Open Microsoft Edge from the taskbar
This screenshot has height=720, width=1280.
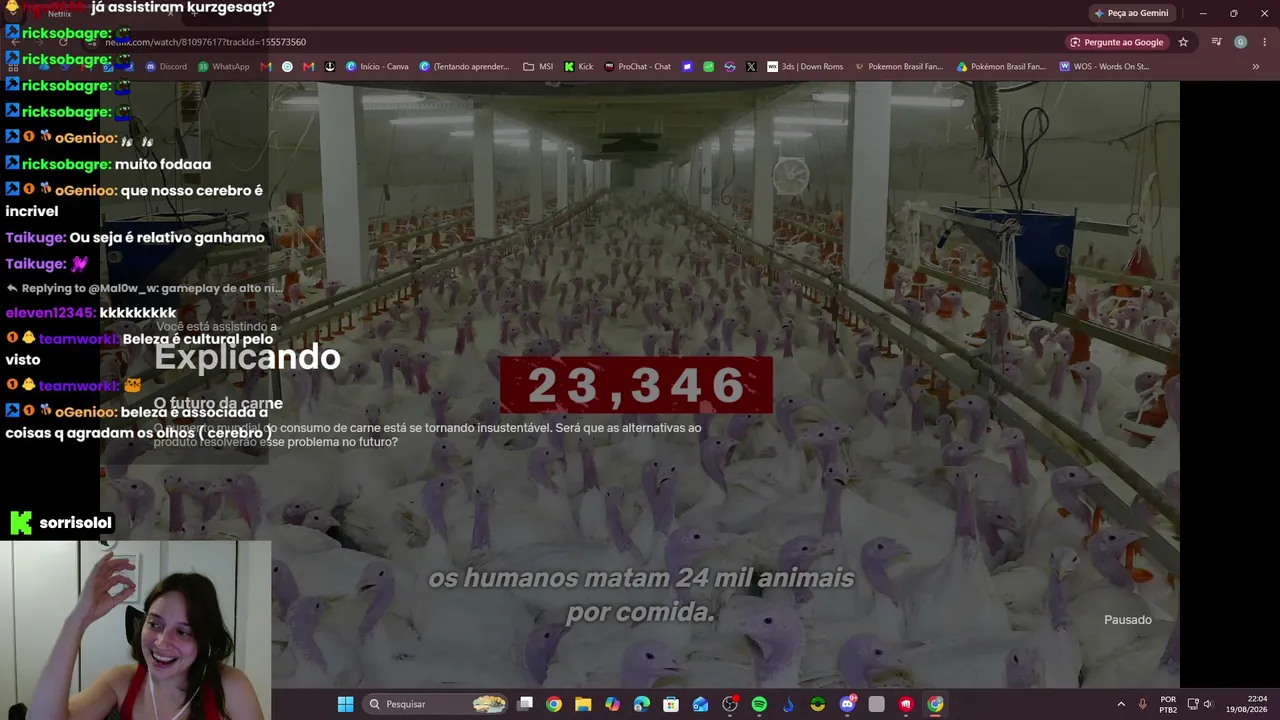[x=642, y=704]
